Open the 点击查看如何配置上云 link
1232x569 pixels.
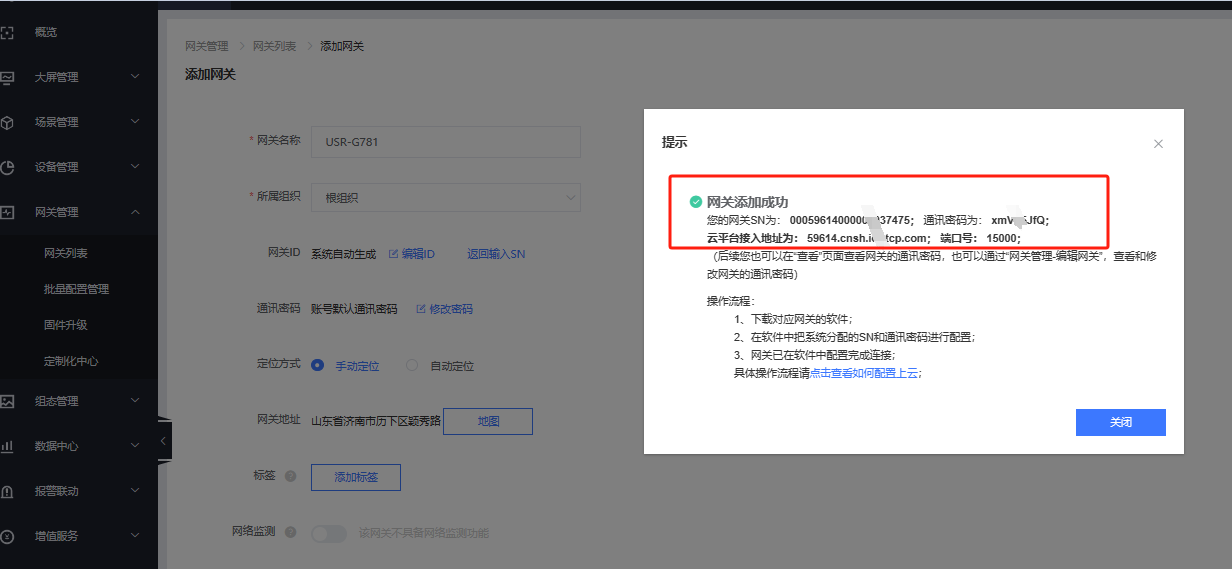click(x=864, y=372)
